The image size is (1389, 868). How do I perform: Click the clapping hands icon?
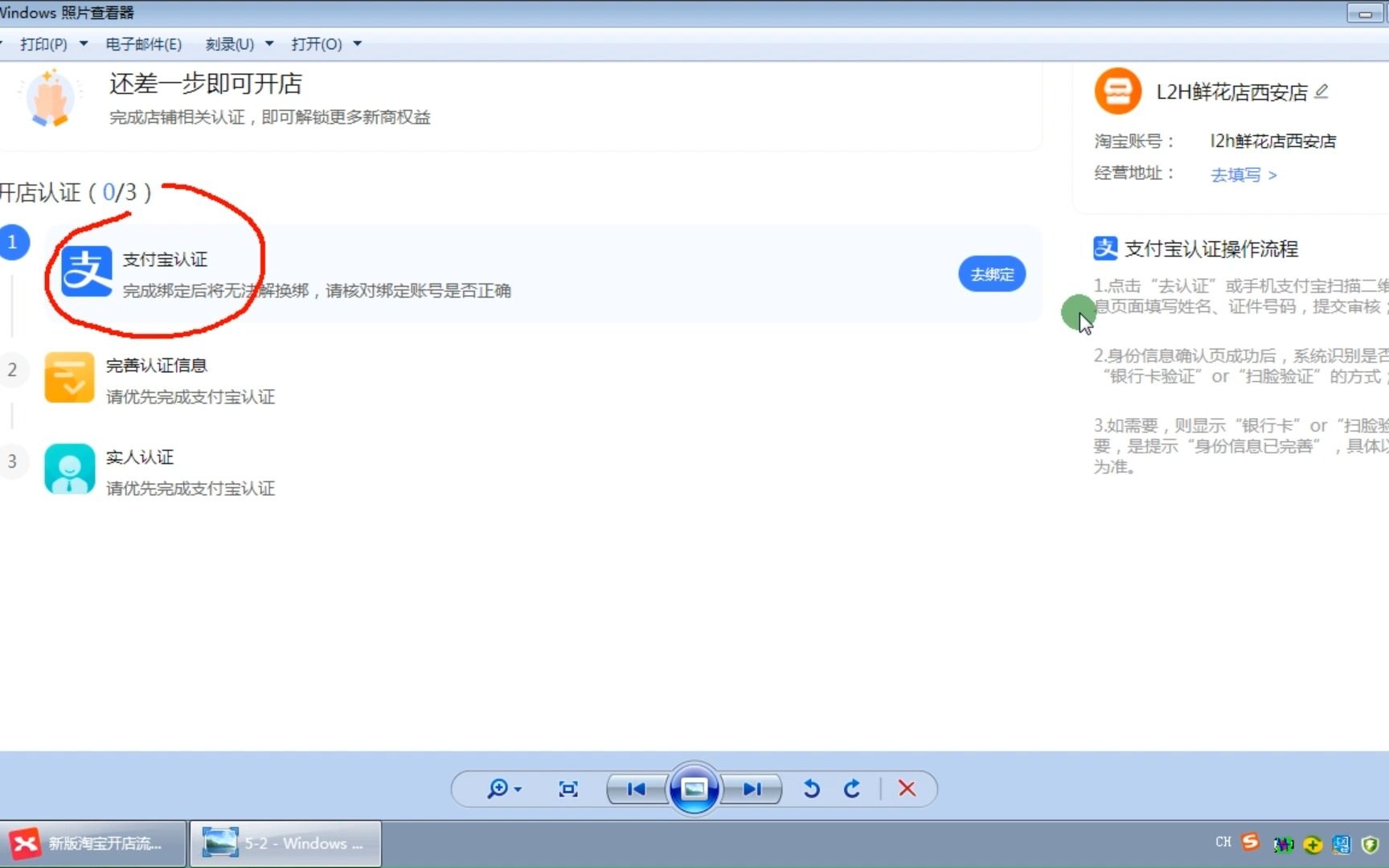(x=50, y=99)
